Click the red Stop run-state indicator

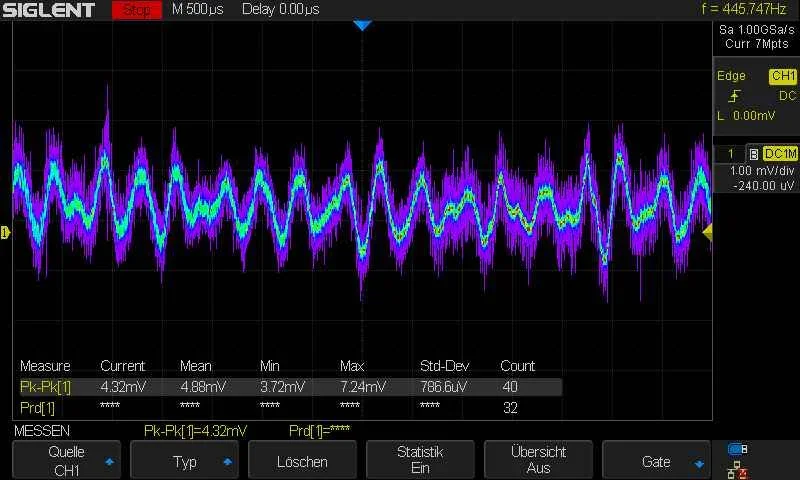pyautogui.click(x=136, y=10)
